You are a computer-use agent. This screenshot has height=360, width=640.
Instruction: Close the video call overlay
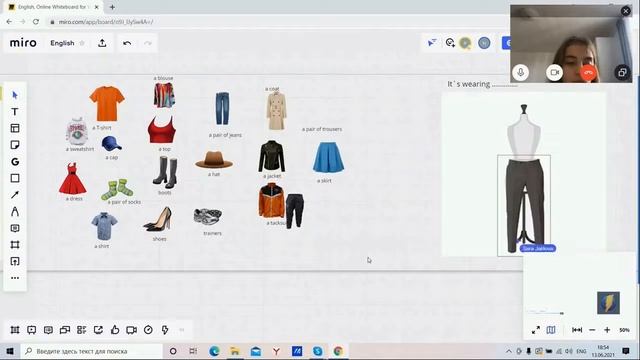coord(626,11)
